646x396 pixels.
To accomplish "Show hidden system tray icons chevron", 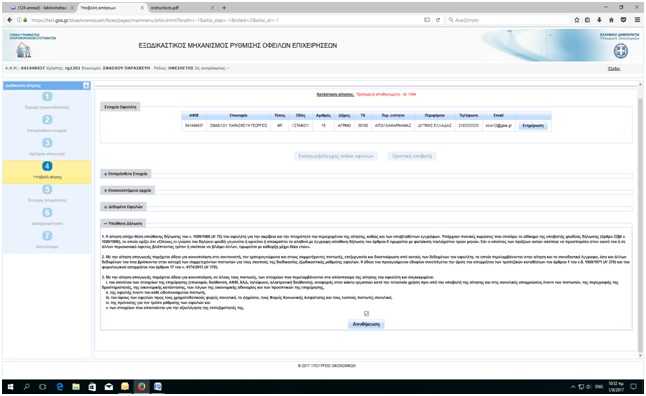I will click(573, 387).
